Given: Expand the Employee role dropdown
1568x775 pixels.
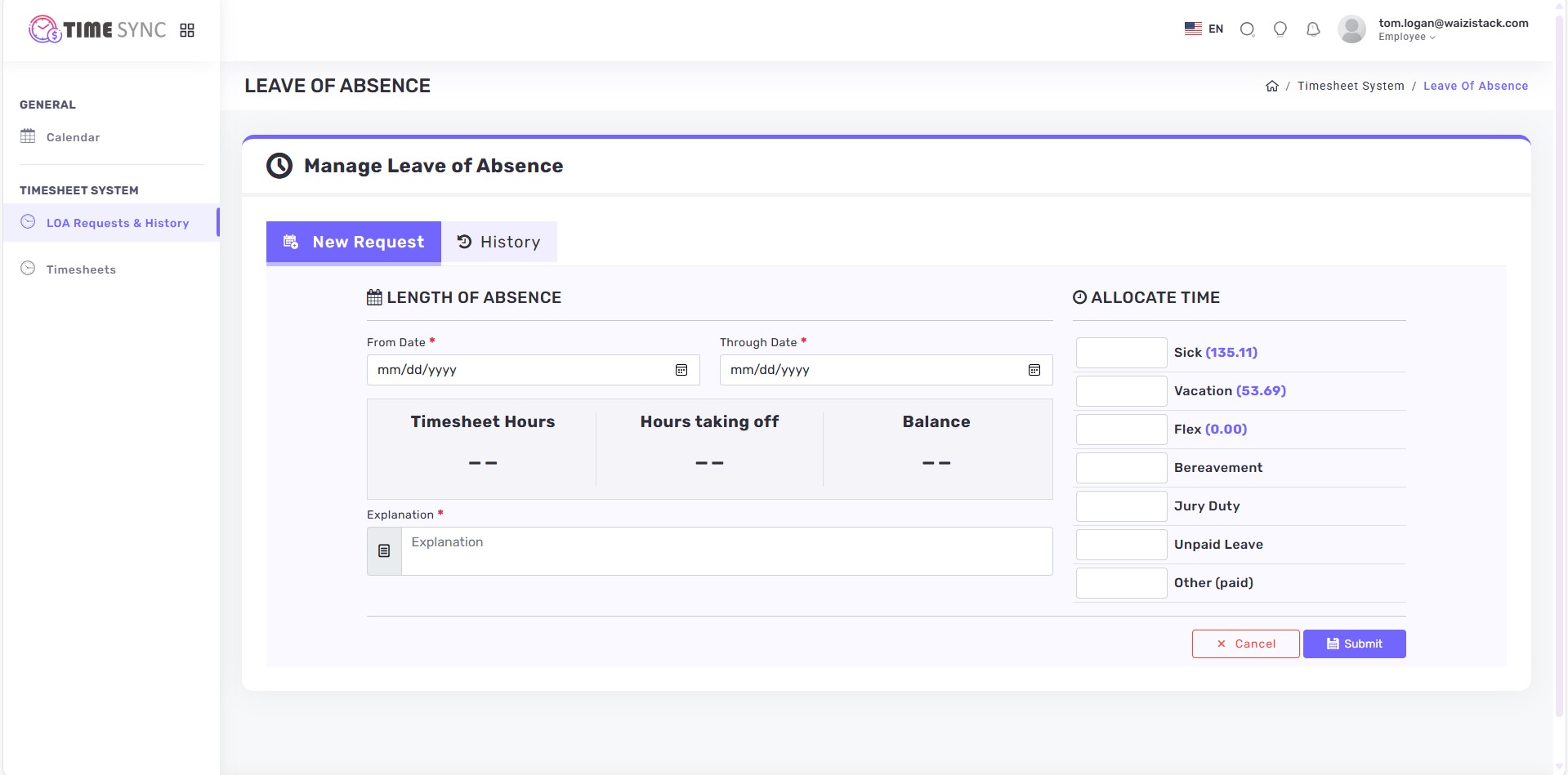Looking at the screenshot, I should pos(1406,37).
